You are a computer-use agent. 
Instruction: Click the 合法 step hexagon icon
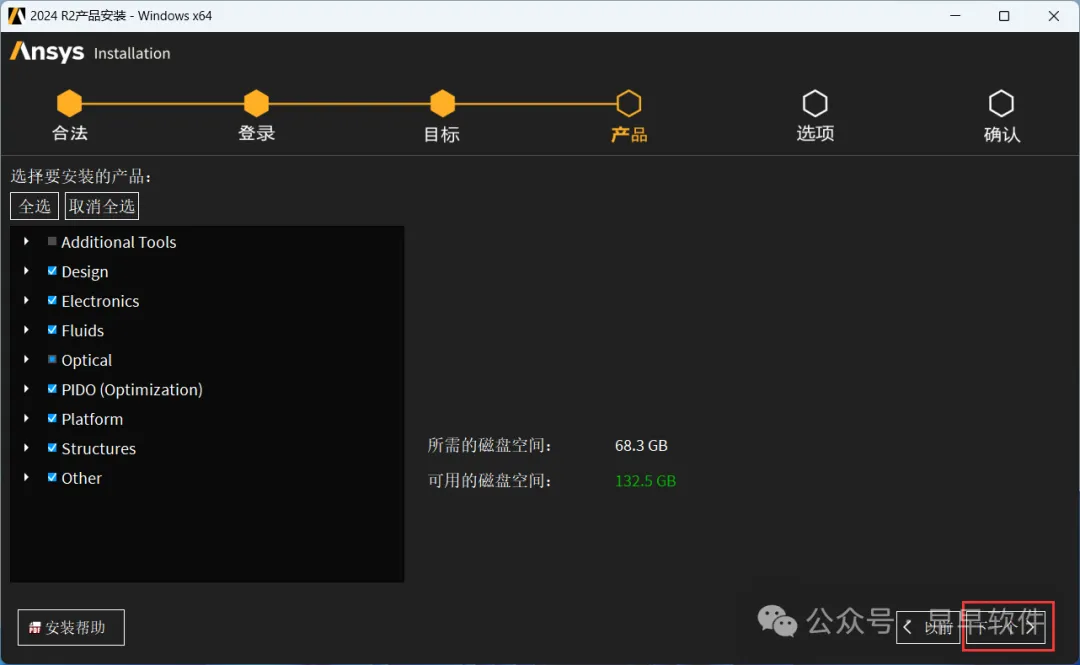[x=69, y=103]
